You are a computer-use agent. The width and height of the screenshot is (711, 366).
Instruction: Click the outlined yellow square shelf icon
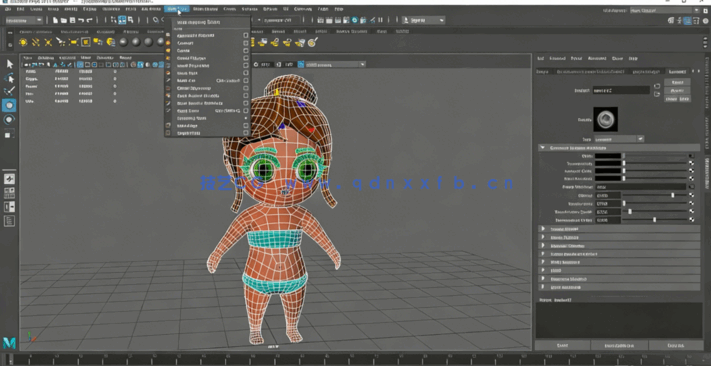click(x=85, y=42)
